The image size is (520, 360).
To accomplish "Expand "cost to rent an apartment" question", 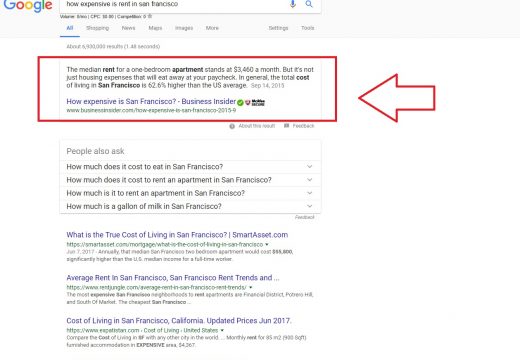I will [190, 180].
